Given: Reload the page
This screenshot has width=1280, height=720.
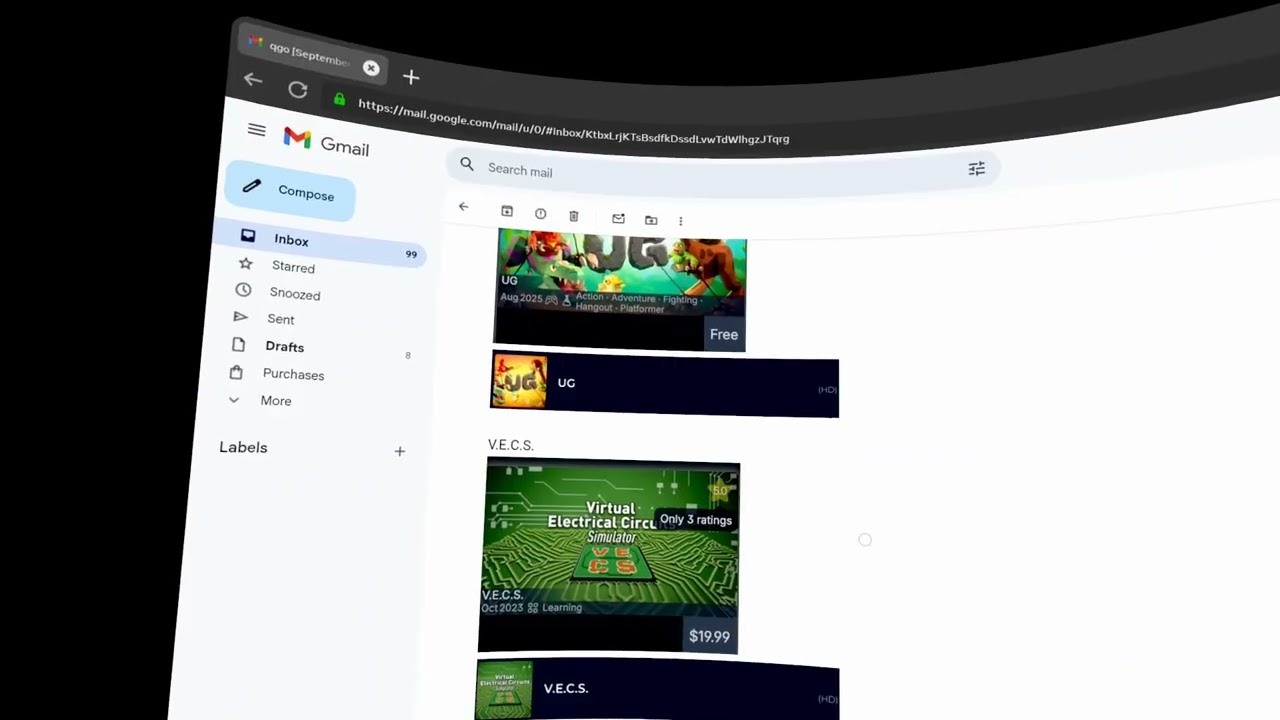Looking at the screenshot, I should click(x=297, y=90).
